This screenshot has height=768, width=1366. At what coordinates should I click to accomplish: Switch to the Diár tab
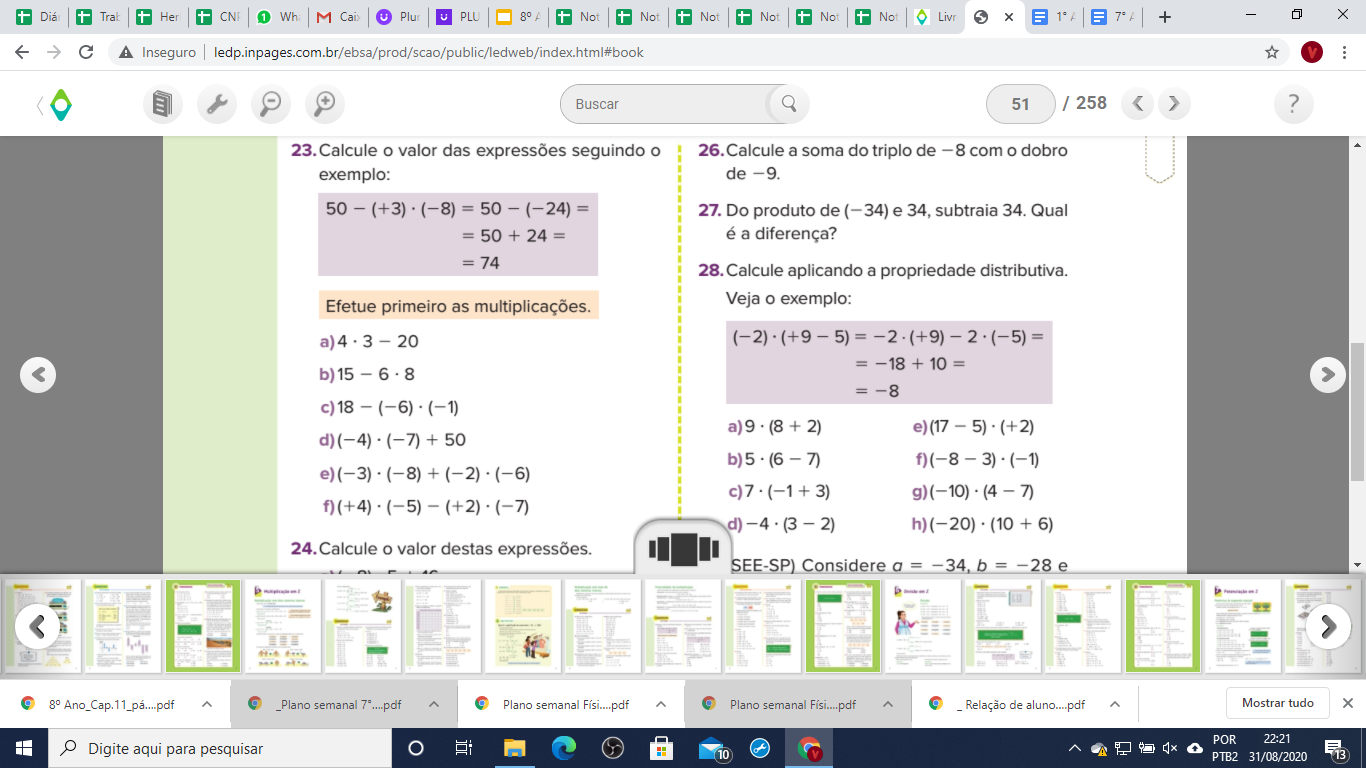[40, 17]
